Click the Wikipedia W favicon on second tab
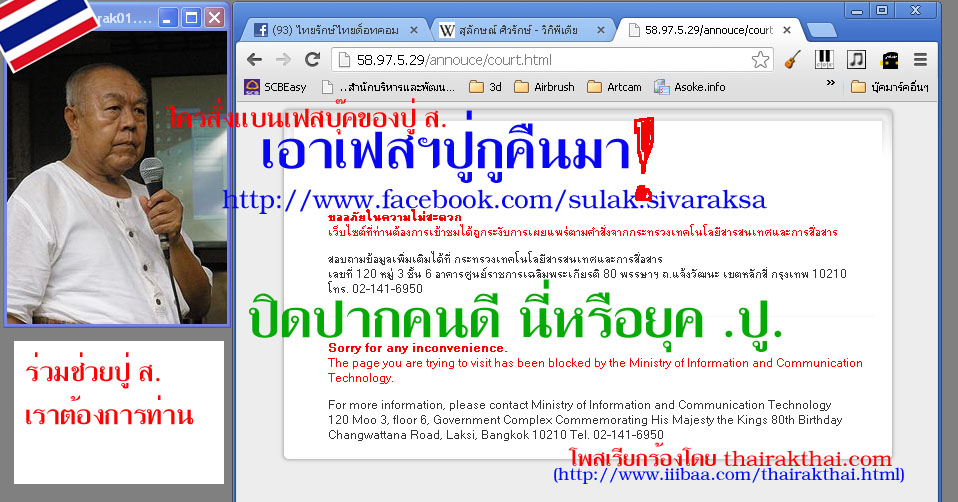Screen dimensions: 958x502 pyautogui.click(x=447, y=30)
